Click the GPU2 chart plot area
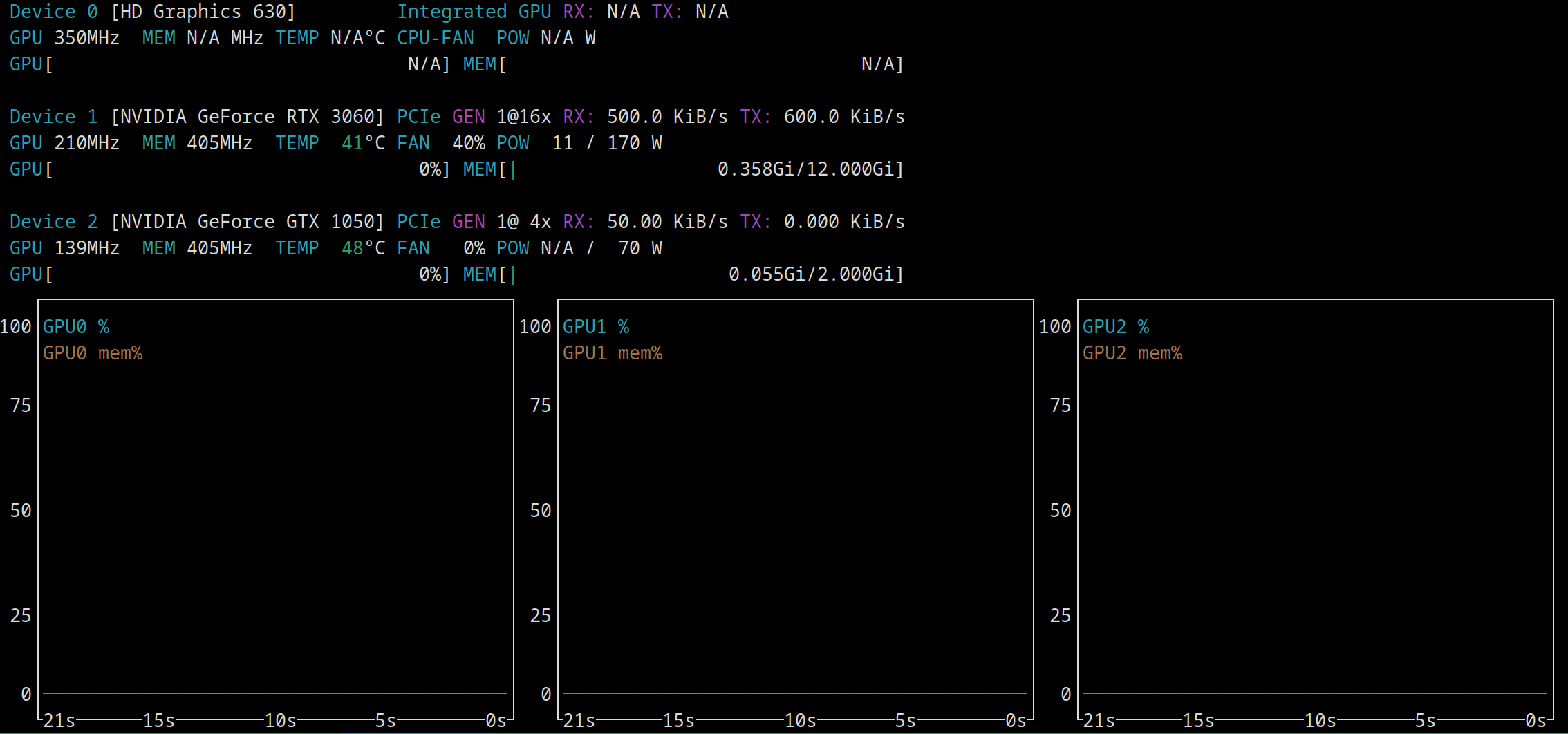The width and height of the screenshot is (1568, 734). click(x=1316, y=509)
